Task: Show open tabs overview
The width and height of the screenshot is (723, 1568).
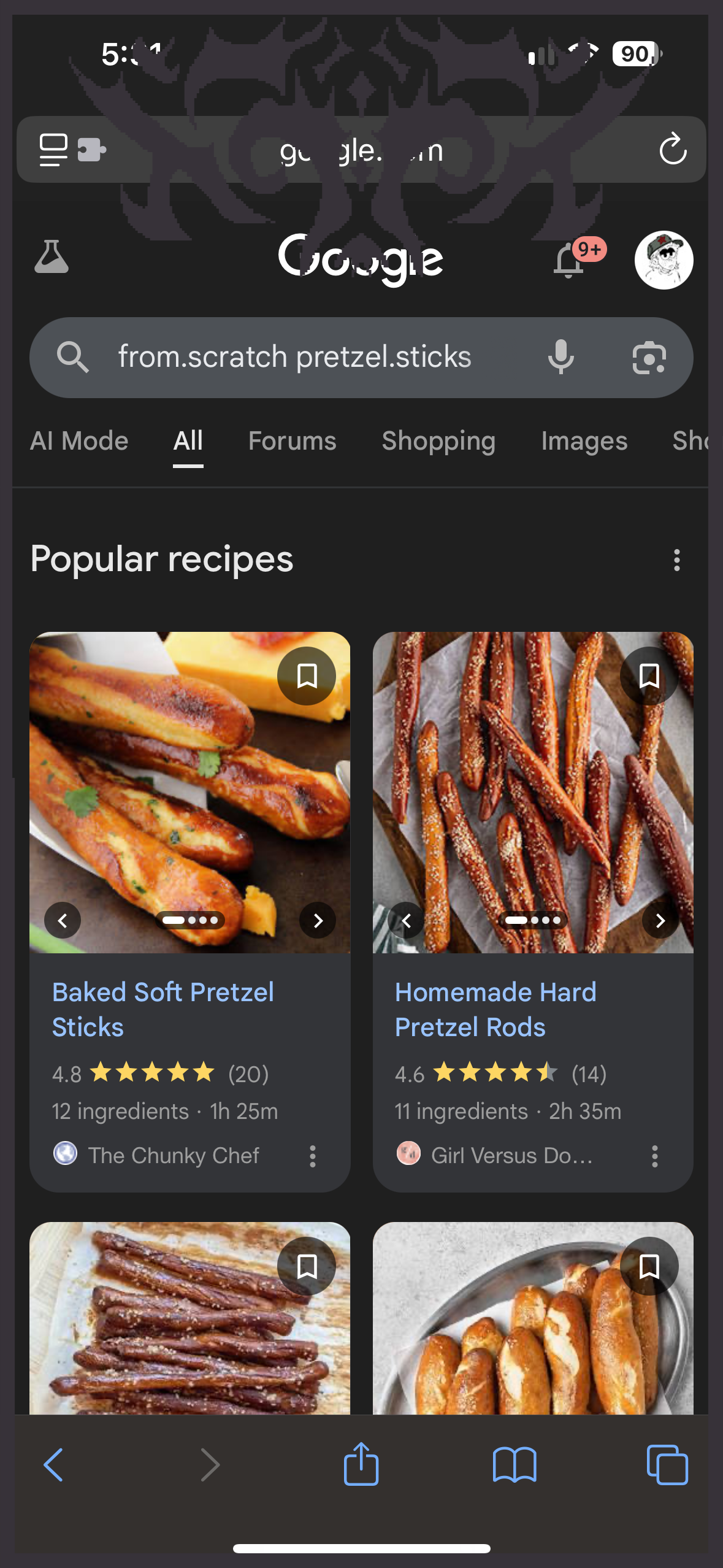Action: point(667,1464)
